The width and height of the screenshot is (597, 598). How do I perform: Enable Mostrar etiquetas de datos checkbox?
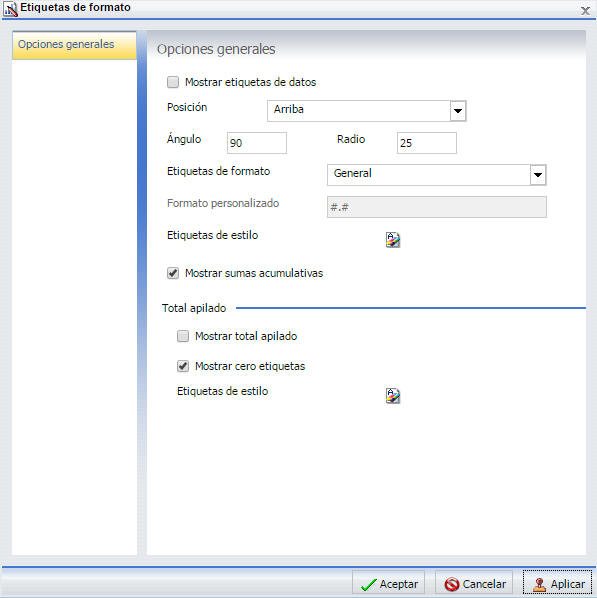coord(173,82)
